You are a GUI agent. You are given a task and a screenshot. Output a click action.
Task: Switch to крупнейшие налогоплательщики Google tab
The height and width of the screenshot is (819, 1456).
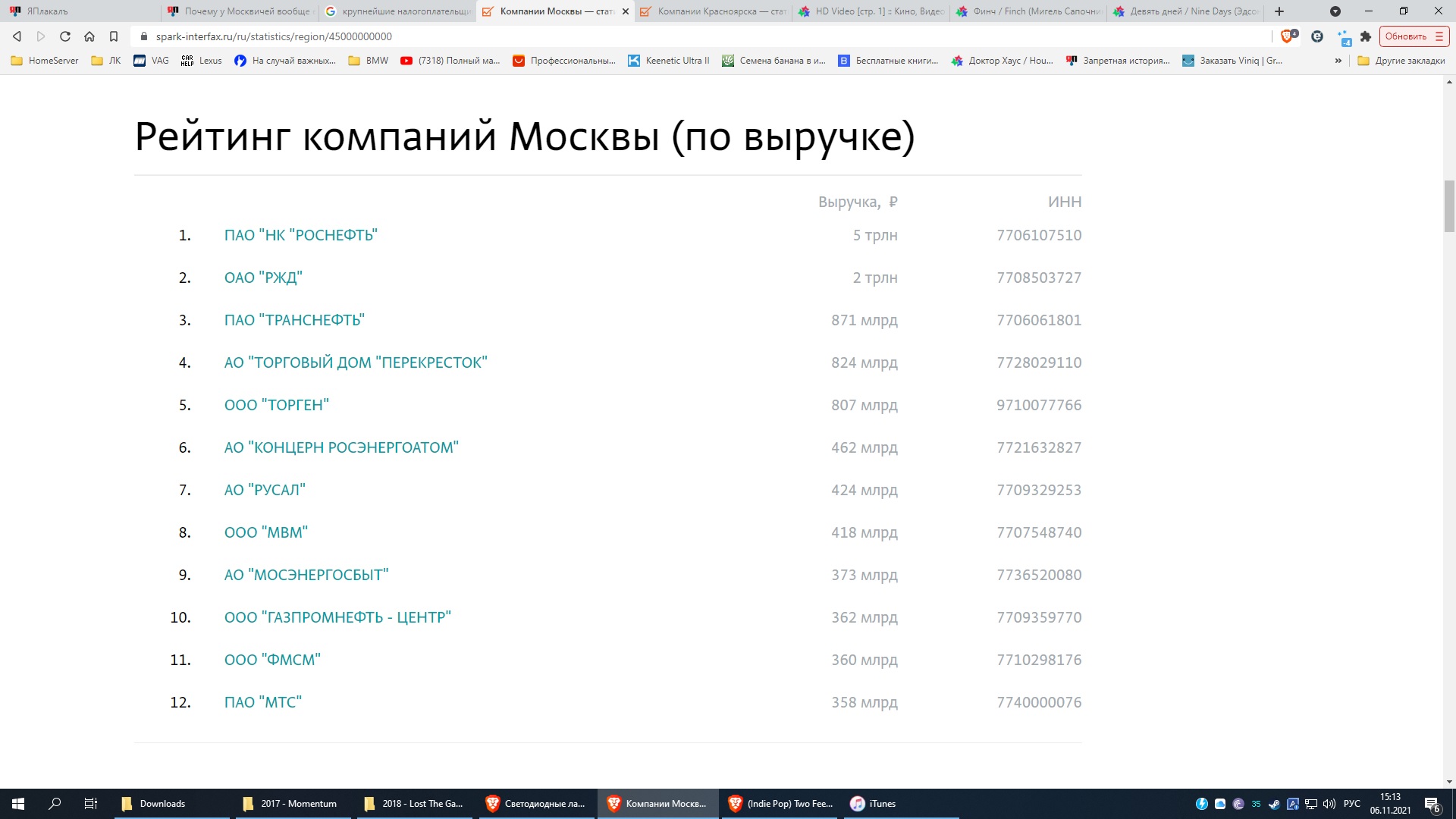(x=397, y=11)
